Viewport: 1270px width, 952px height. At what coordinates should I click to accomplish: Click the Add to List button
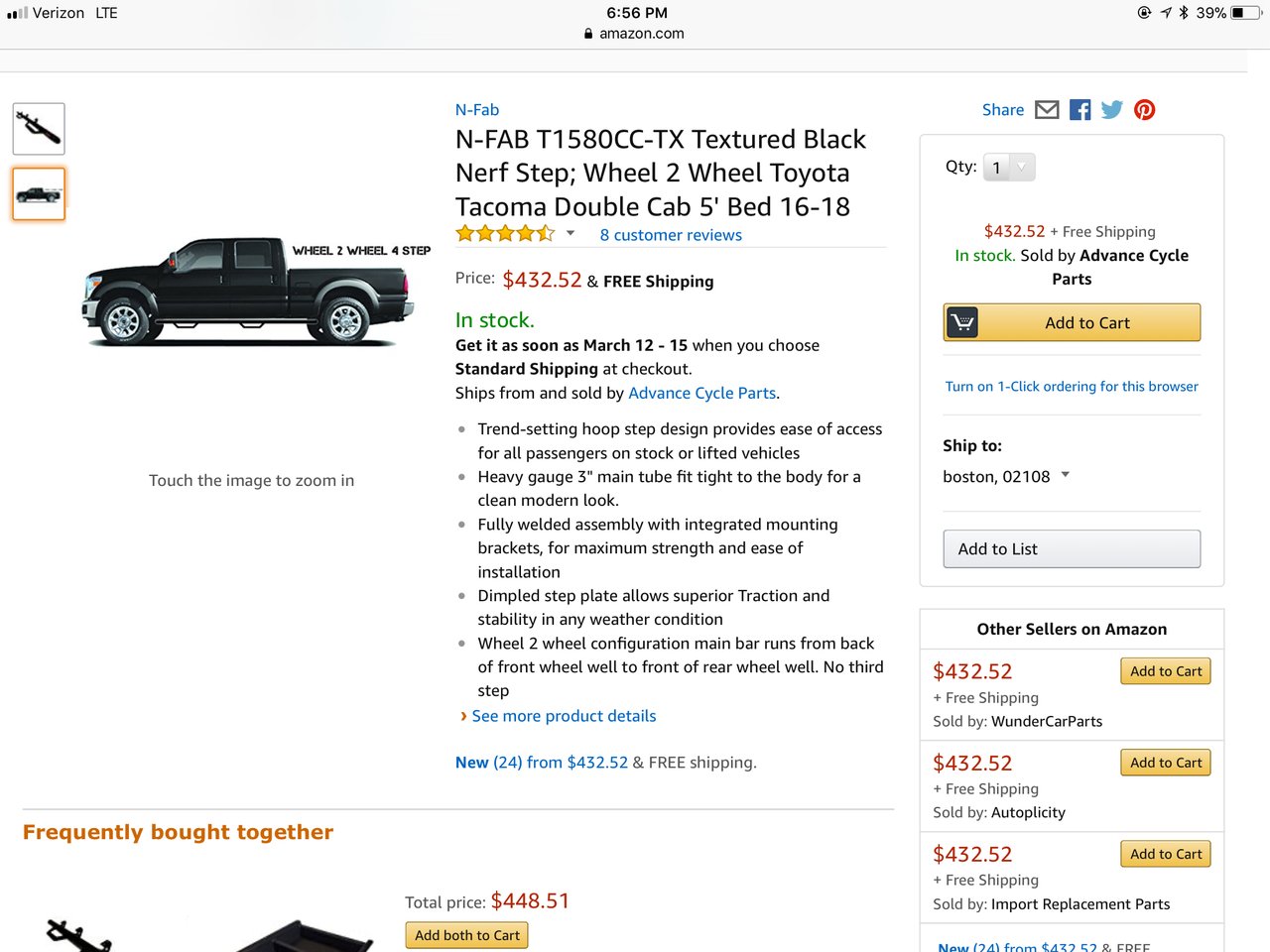tap(1072, 549)
